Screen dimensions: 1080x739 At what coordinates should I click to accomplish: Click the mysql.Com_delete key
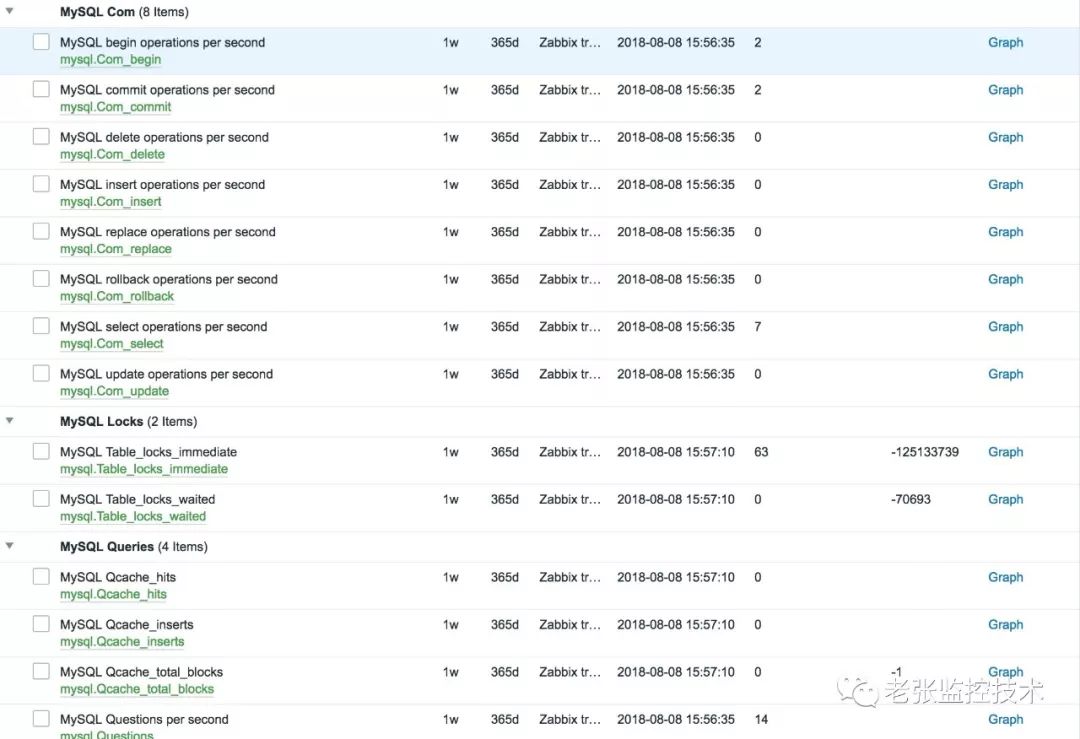coord(112,154)
